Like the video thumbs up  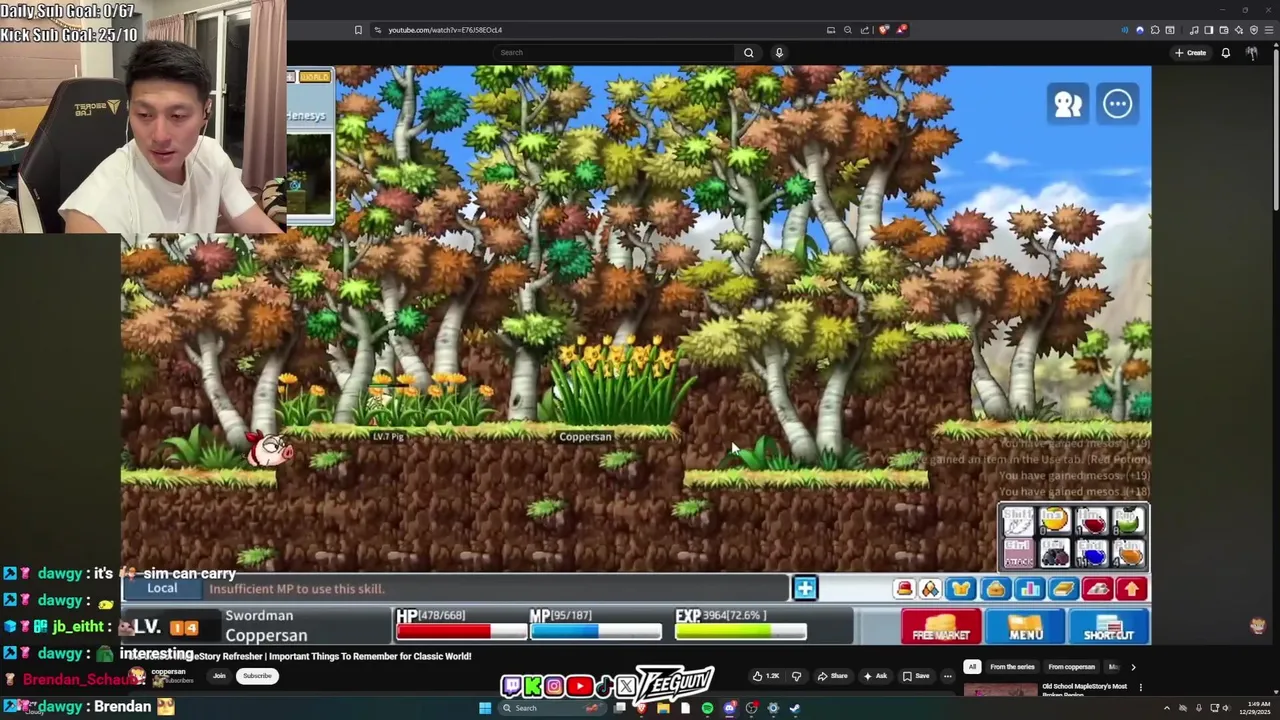(x=767, y=676)
